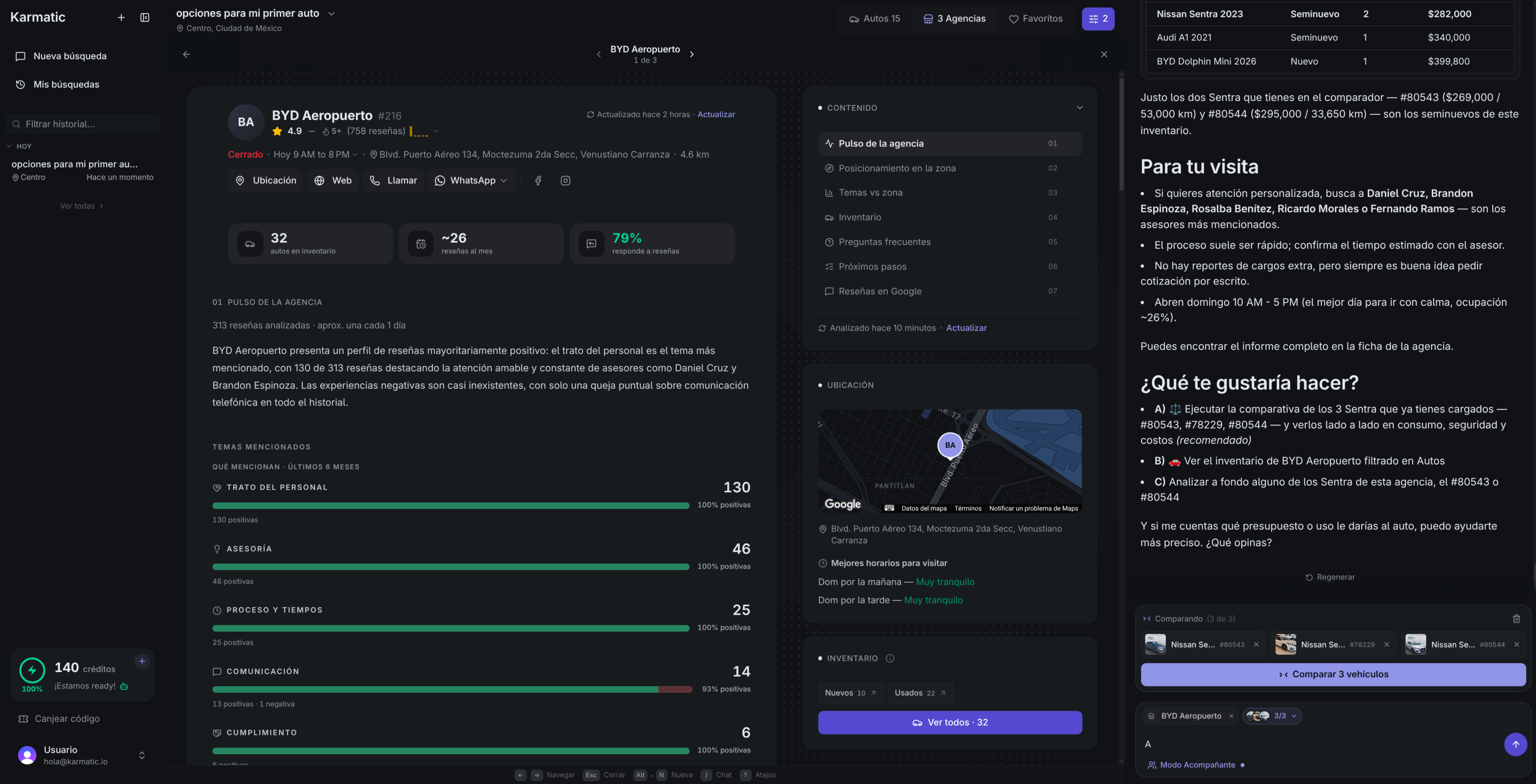Show inventory info icon
The height and width of the screenshot is (784, 1536).
(890, 658)
